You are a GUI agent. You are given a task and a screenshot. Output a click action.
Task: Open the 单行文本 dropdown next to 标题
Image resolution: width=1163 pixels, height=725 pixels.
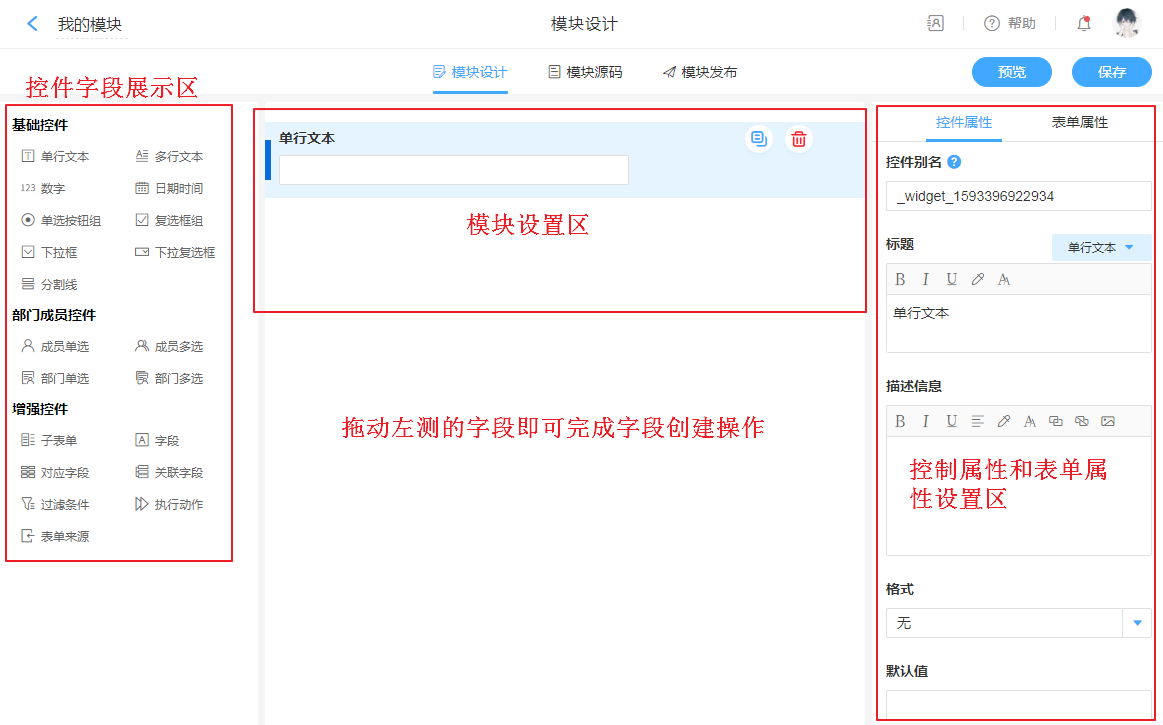(x=1101, y=247)
